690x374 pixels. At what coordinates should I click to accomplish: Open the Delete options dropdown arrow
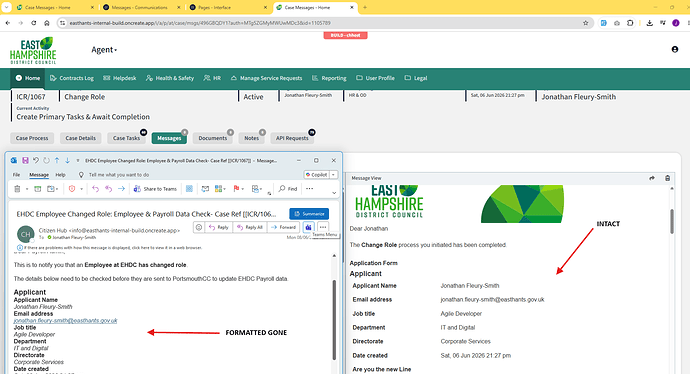pyautogui.click(x=26, y=189)
